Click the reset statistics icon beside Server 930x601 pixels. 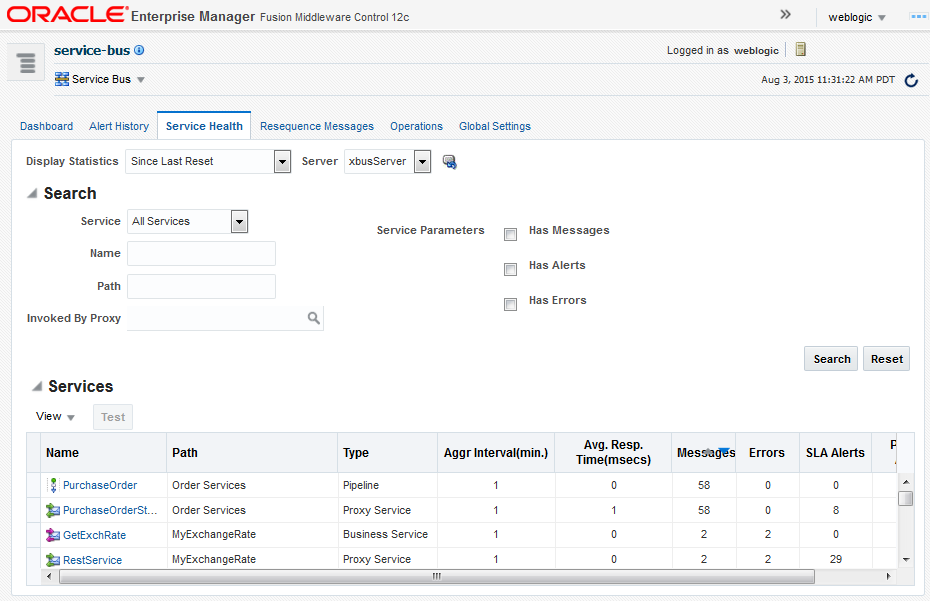(x=450, y=161)
